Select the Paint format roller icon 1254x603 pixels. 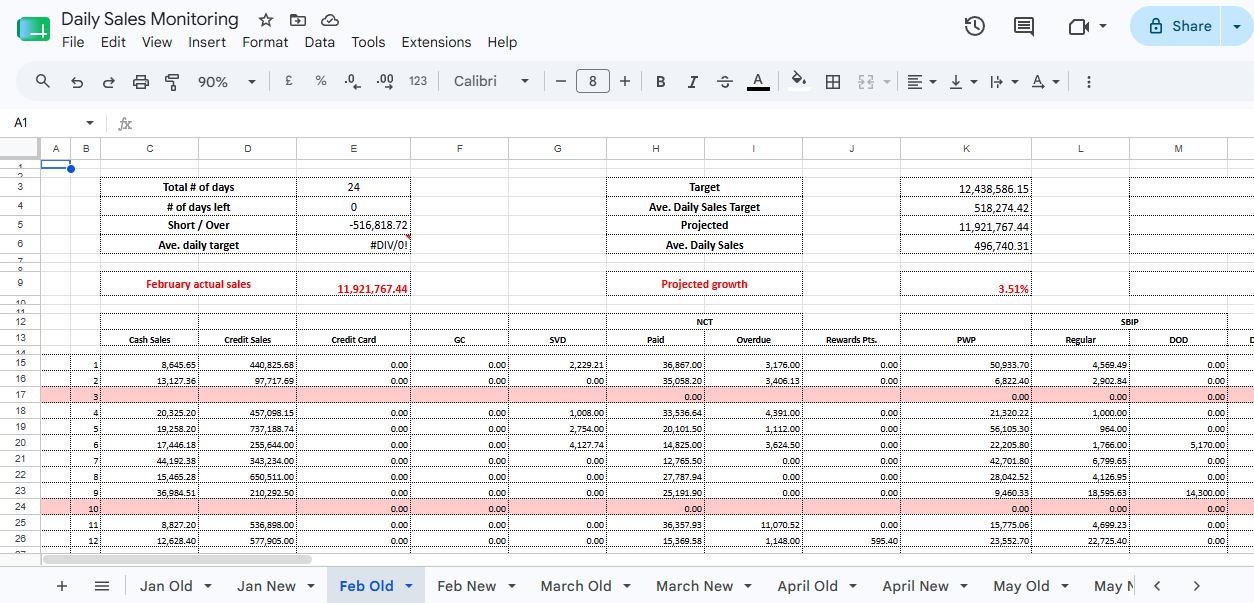tap(172, 82)
